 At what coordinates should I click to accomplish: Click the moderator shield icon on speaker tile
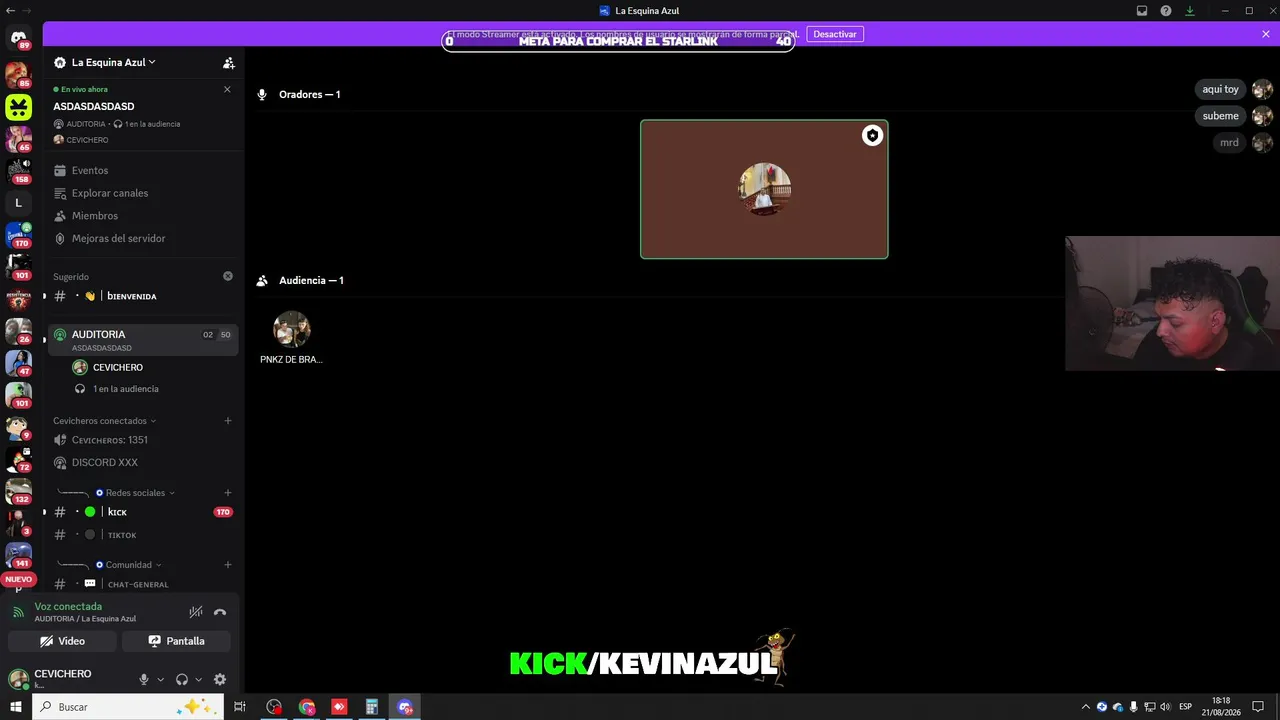tap(872, 135)
